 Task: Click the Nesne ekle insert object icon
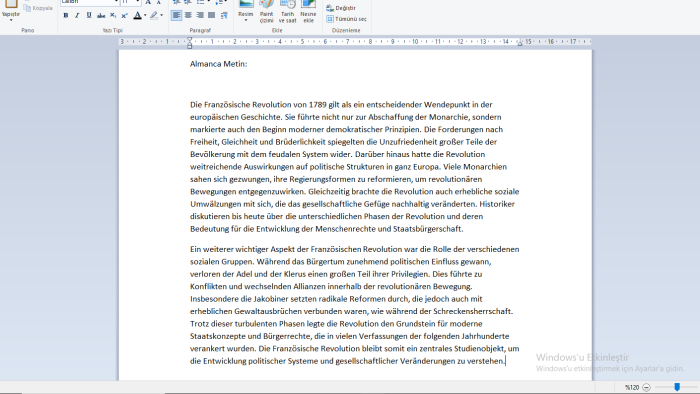[308, 12]
